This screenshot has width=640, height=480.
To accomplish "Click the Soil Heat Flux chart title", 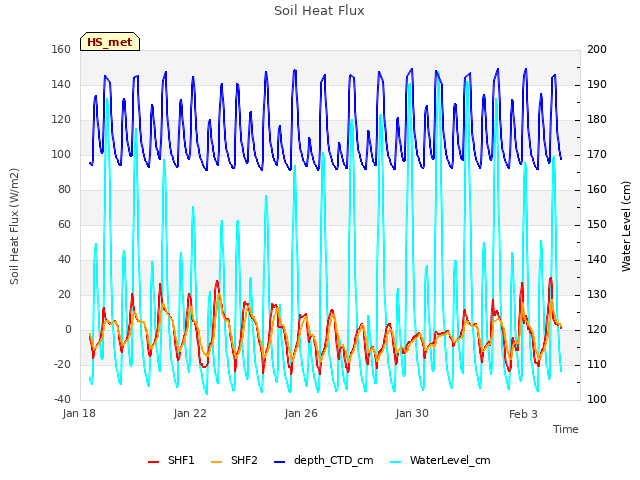I will coord(319,11).
